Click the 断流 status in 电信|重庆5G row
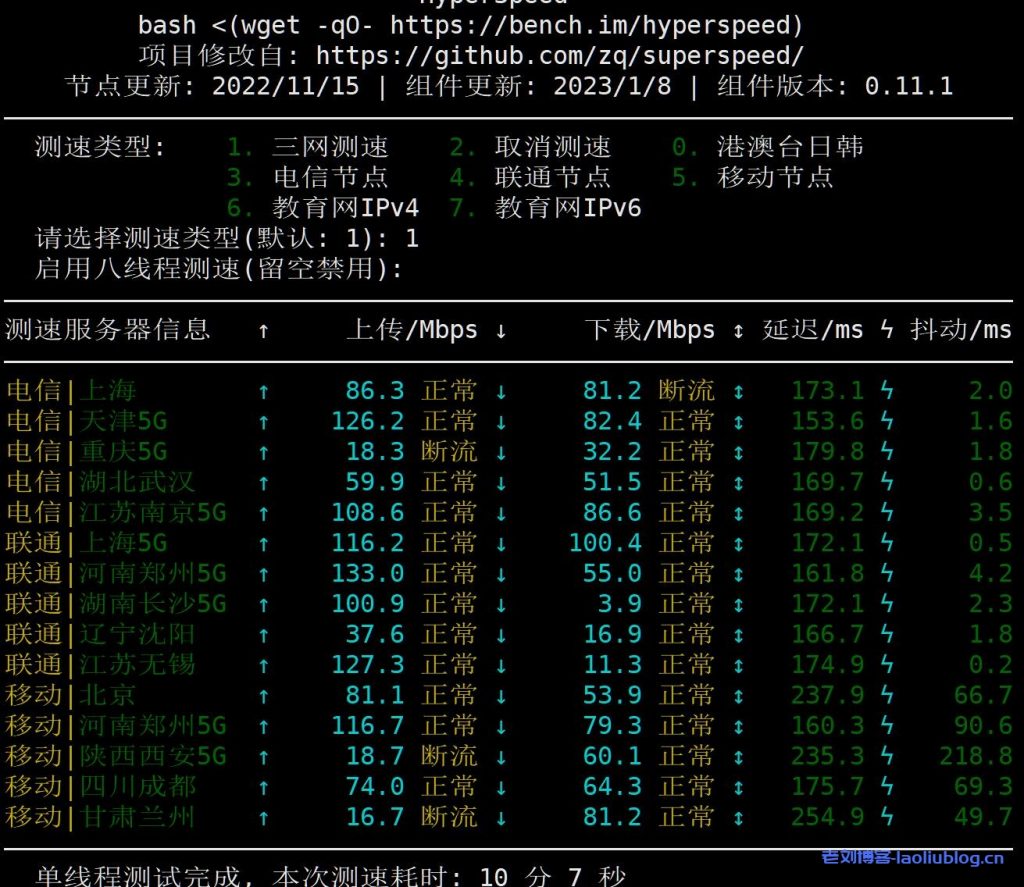 [449, 452]
